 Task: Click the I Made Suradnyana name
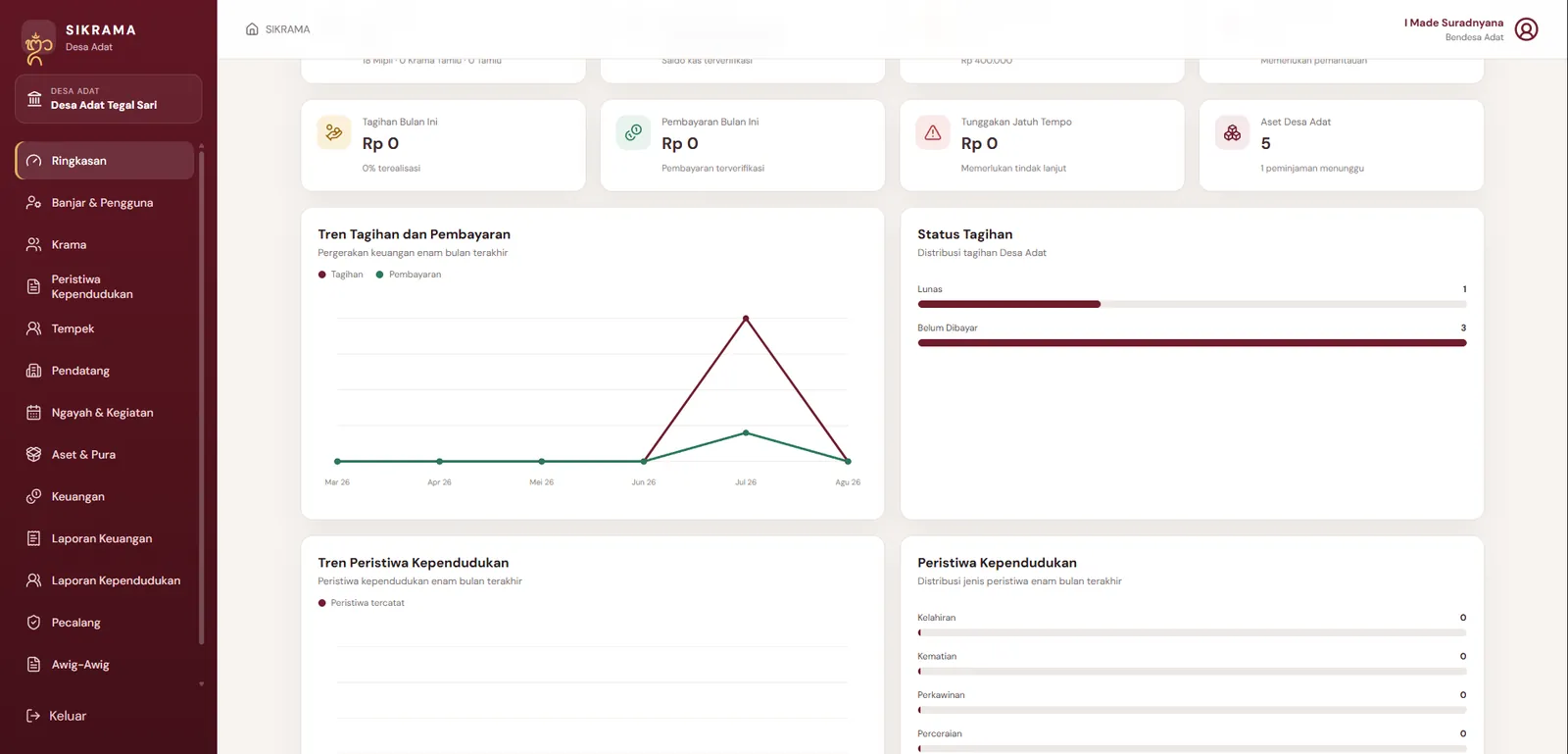(x=1453, y=23)
